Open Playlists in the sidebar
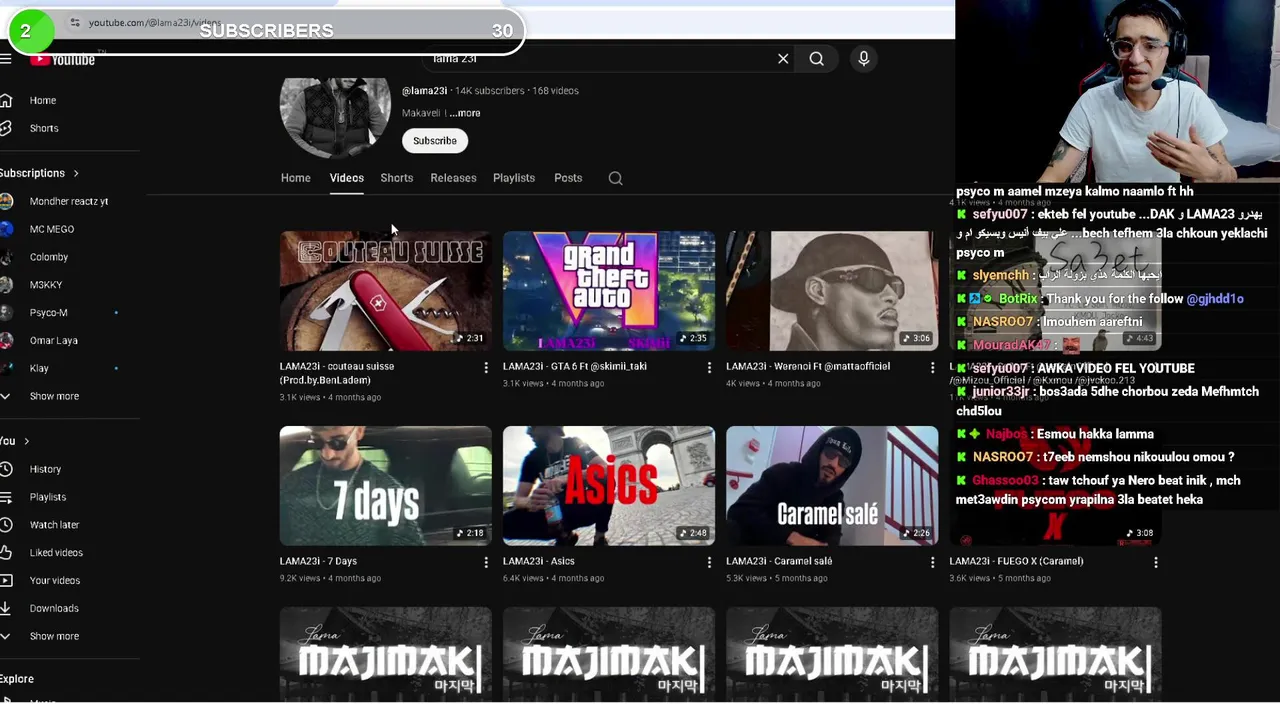This screenshot has height=720, width=1280. click(47, 497)
